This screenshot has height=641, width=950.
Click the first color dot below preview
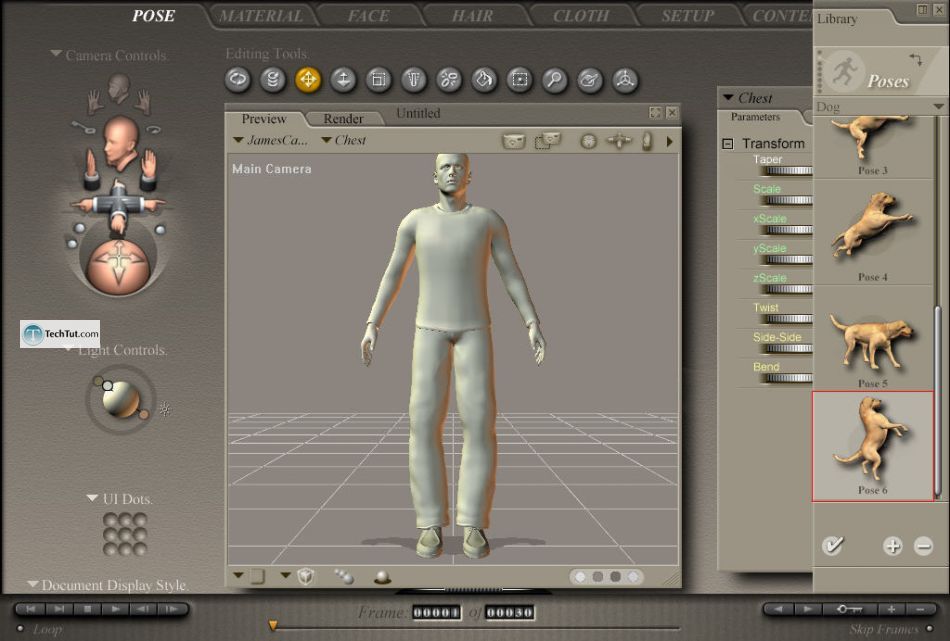(x=580, y=577)
